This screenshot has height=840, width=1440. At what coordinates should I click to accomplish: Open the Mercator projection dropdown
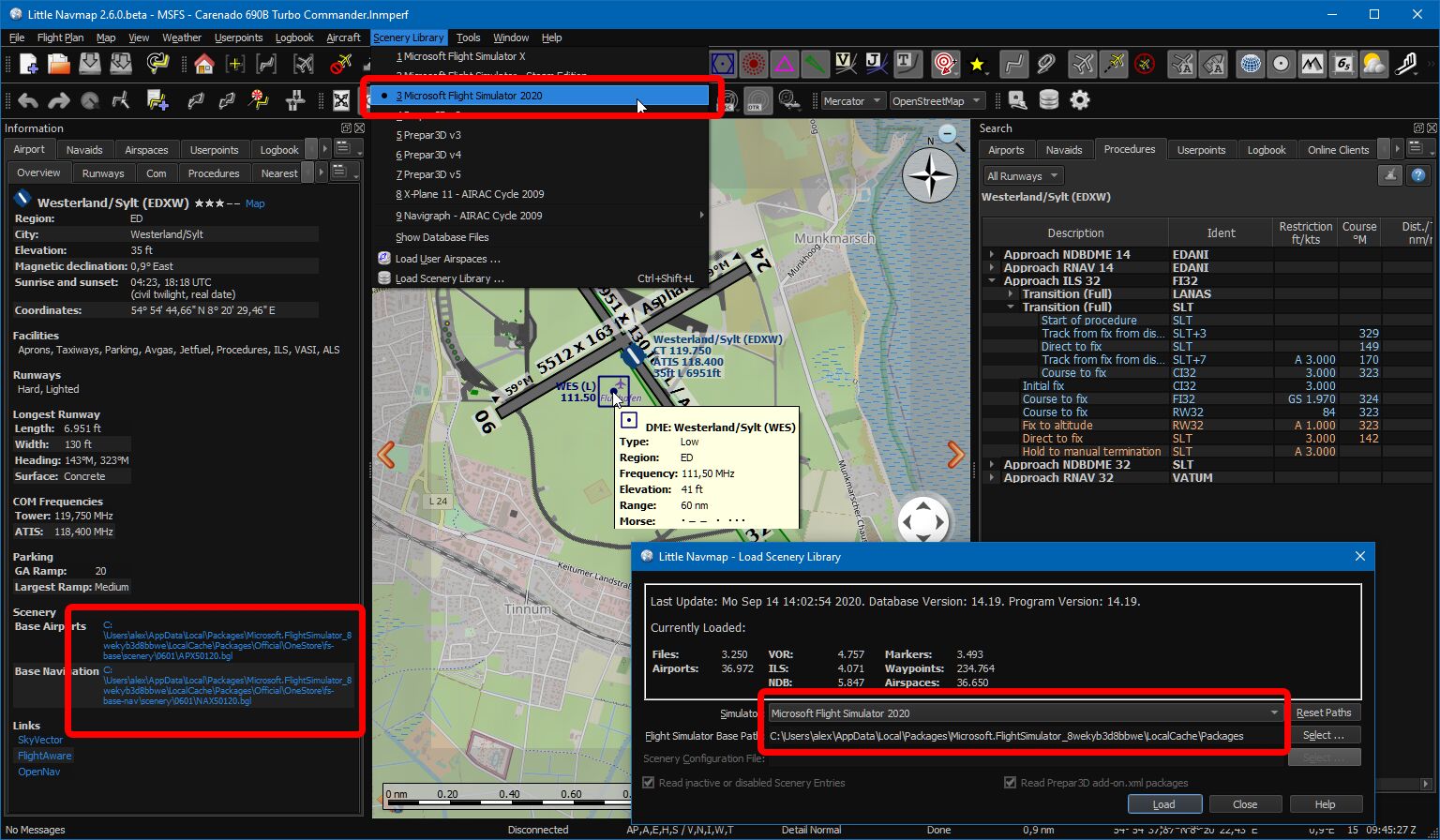[851, 101]
